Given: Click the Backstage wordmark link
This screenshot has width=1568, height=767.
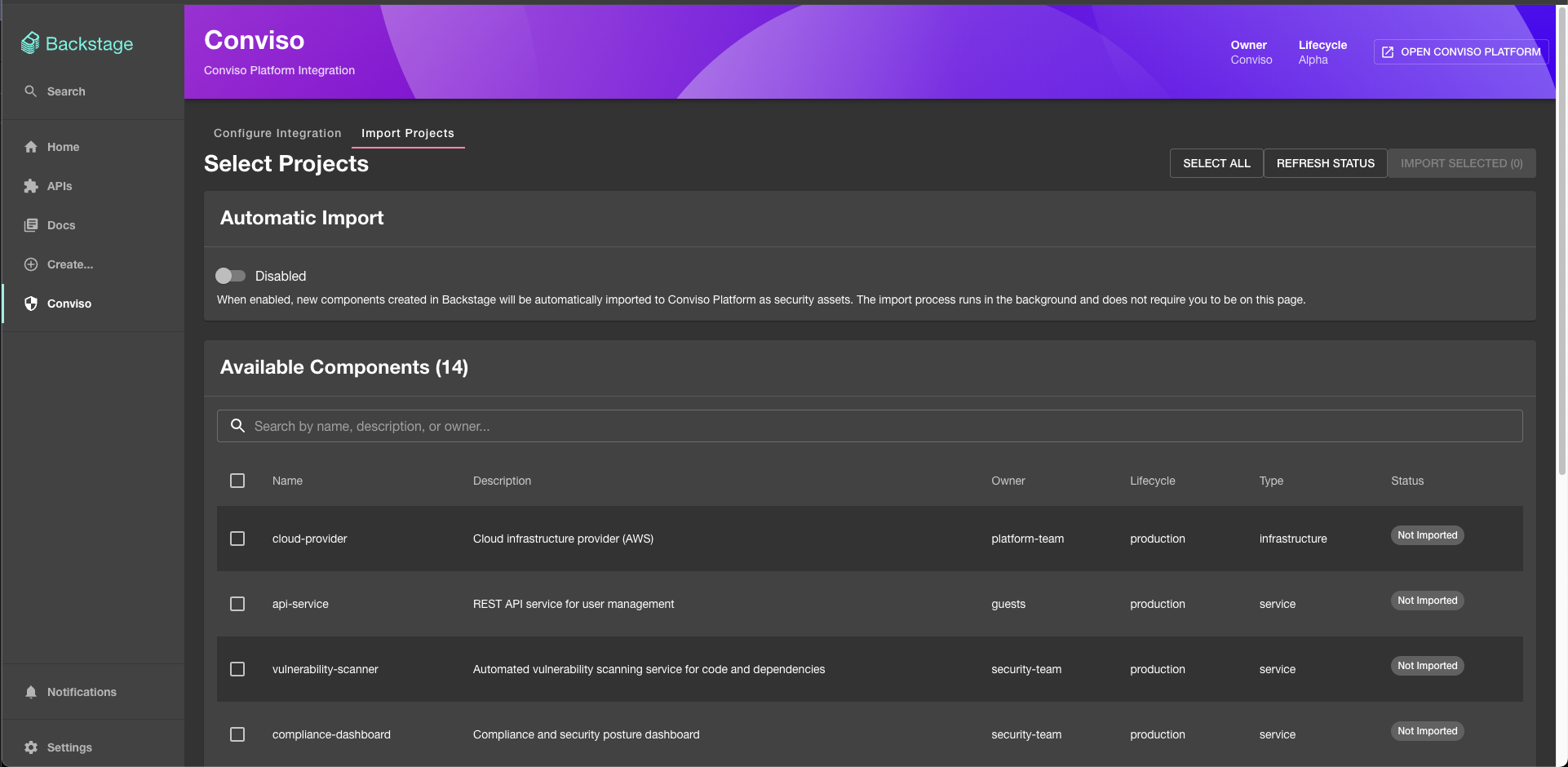Looking at the screenshot, I should click(89, 44).
